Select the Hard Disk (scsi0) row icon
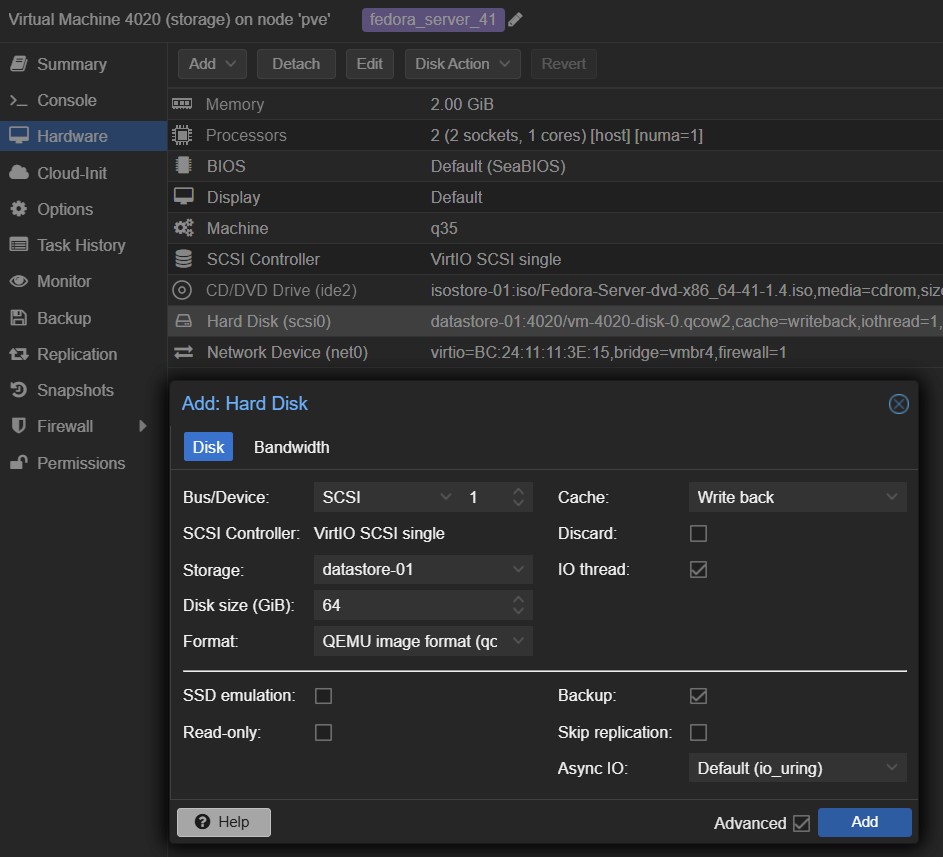Screen dimensions: 943x857 click(x=183, y=322)
